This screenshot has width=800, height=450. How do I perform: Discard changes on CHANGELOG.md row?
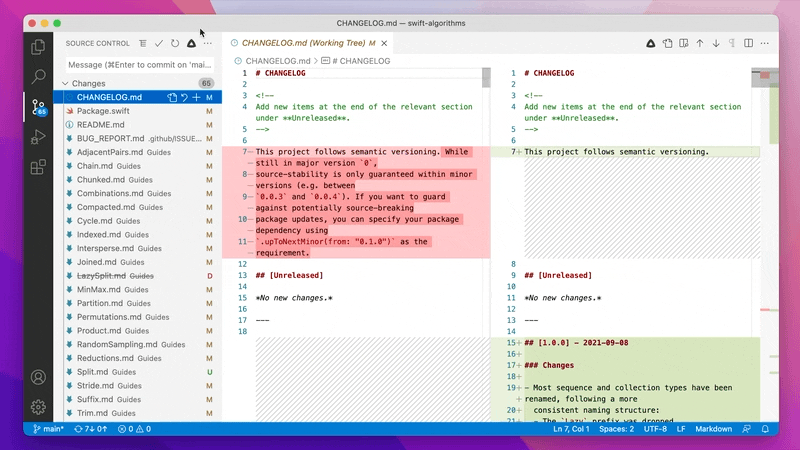[184, 97]
